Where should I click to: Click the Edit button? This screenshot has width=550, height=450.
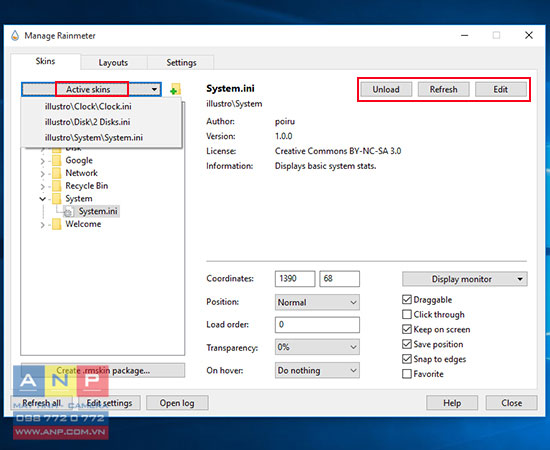[501, 89]
